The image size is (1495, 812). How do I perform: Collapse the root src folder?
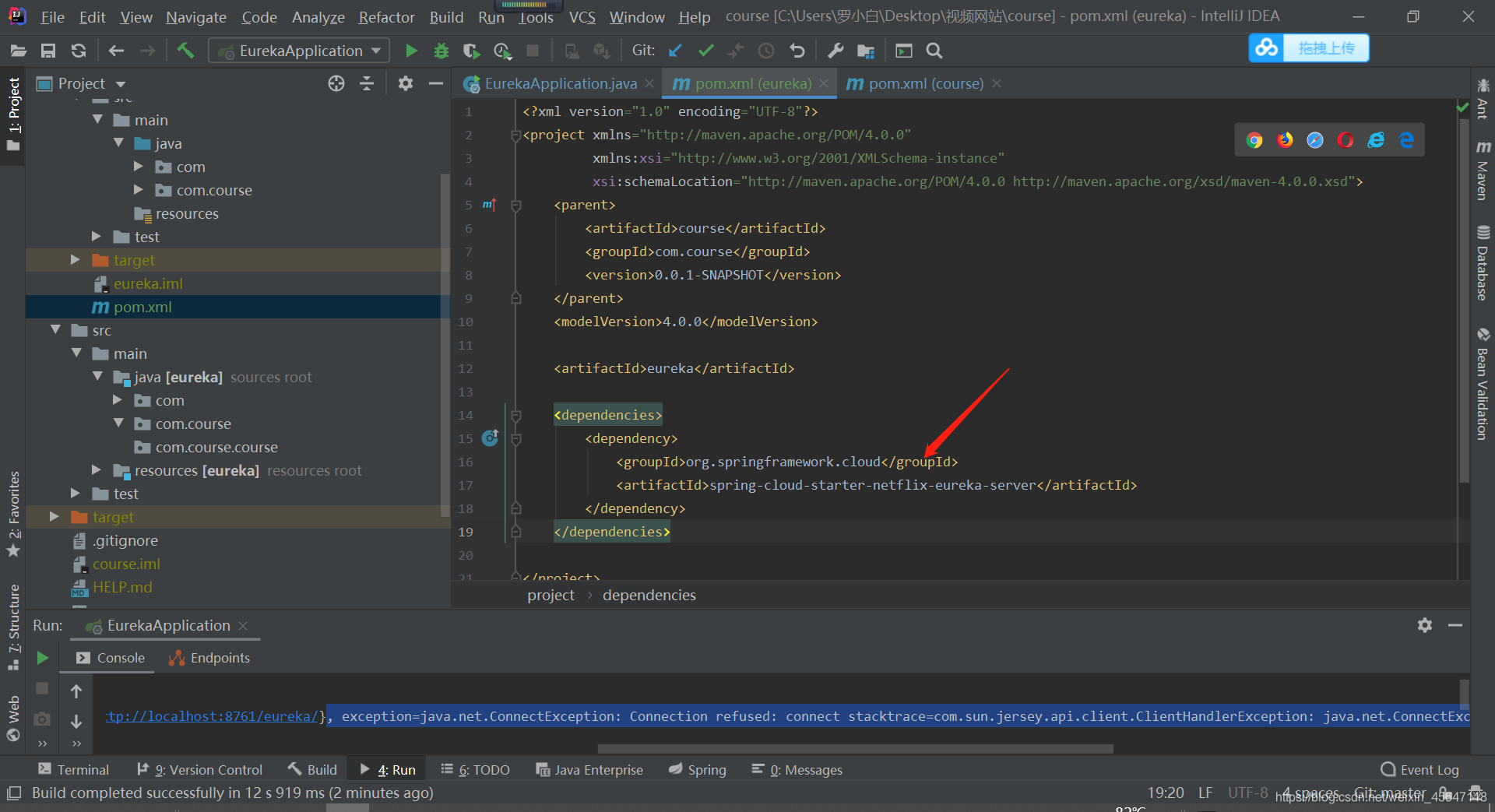click(55, 330)
